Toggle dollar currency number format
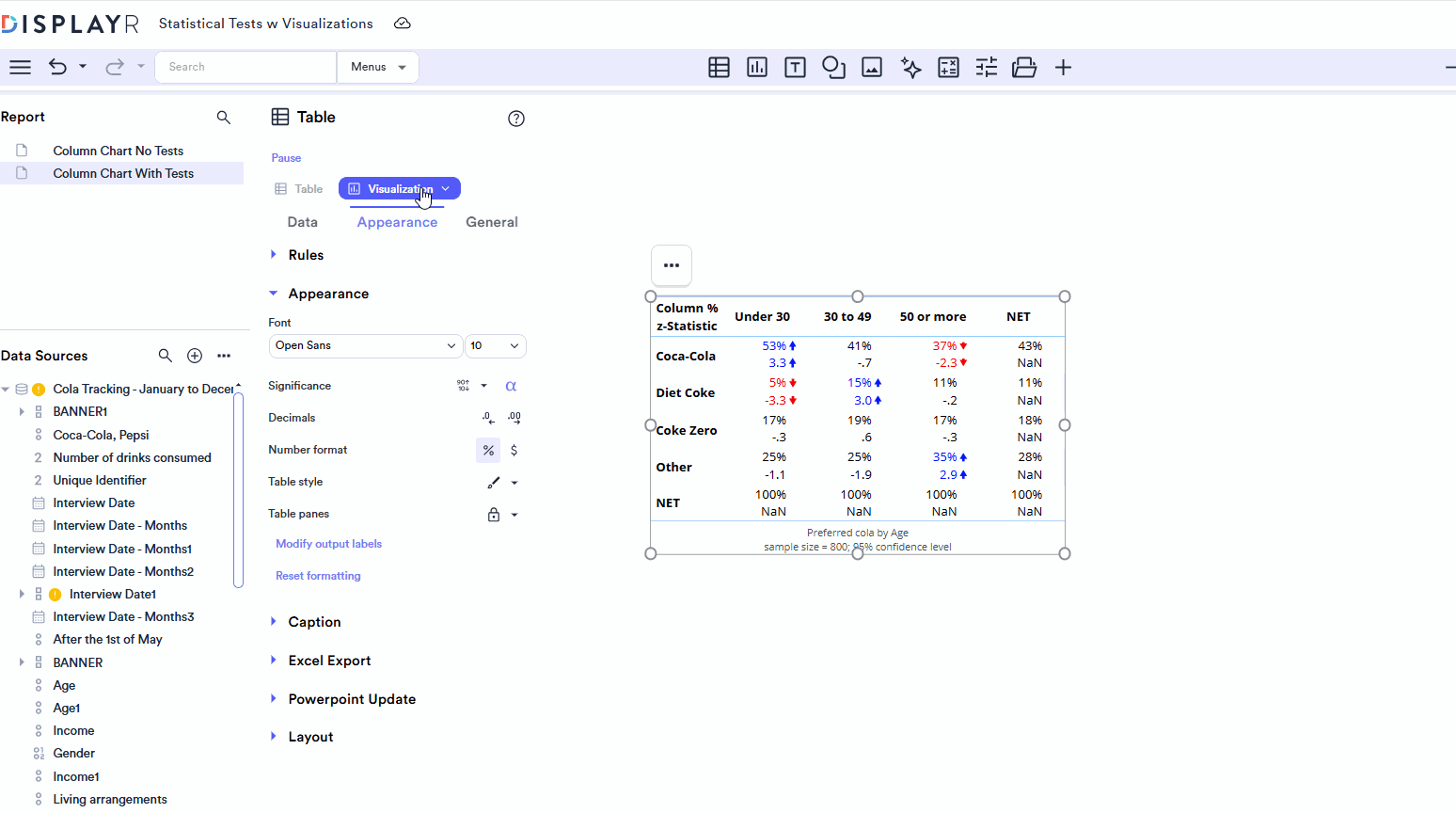This screenshot has width=1456, height=813. pyautogui.click(x=514, y=450)
